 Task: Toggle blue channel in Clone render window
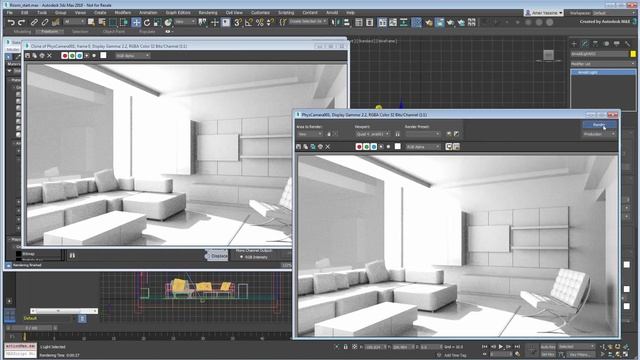[x=79, y=55]
